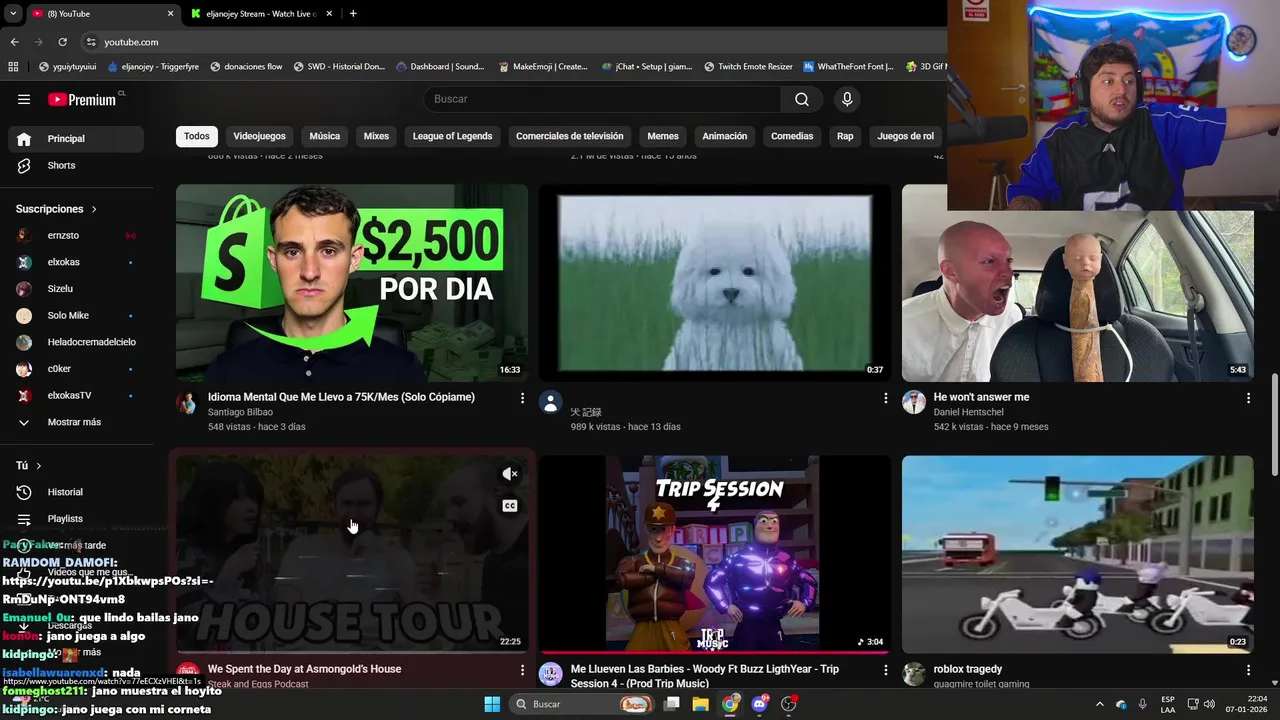Image resolution: width=1280 pixels, height=720 pixels.
Task: Open Windows Start menu
Action: click(x=492, y=704)
